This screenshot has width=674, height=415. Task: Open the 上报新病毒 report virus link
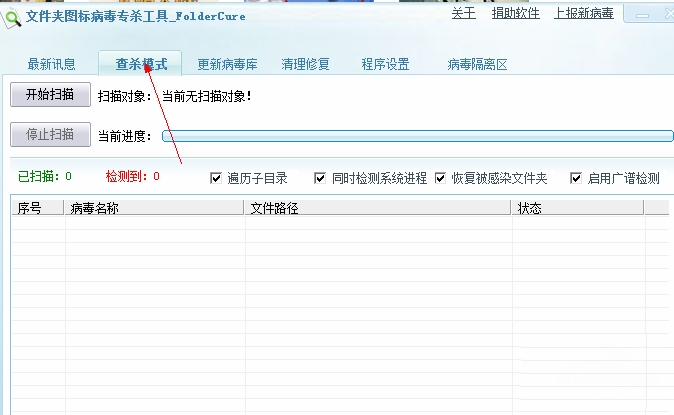(584, 14)
